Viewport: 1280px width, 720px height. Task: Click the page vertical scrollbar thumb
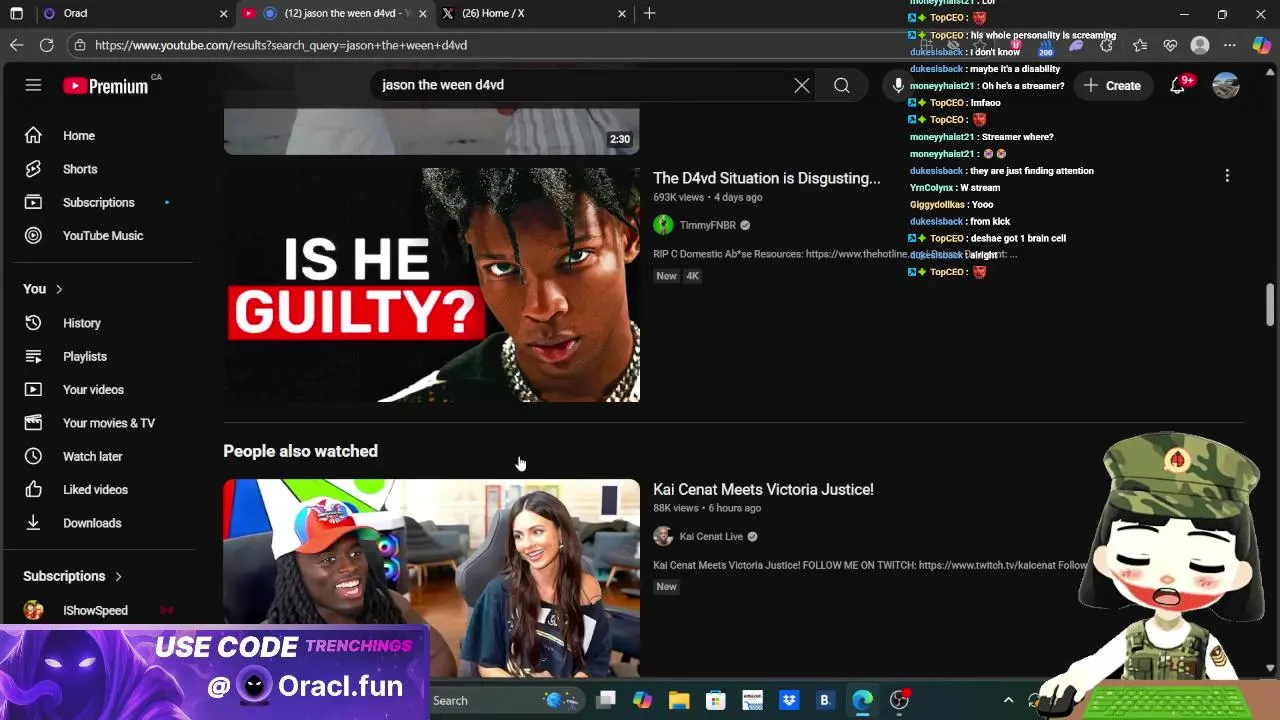pyautogui.click(x=1270, y=304)
